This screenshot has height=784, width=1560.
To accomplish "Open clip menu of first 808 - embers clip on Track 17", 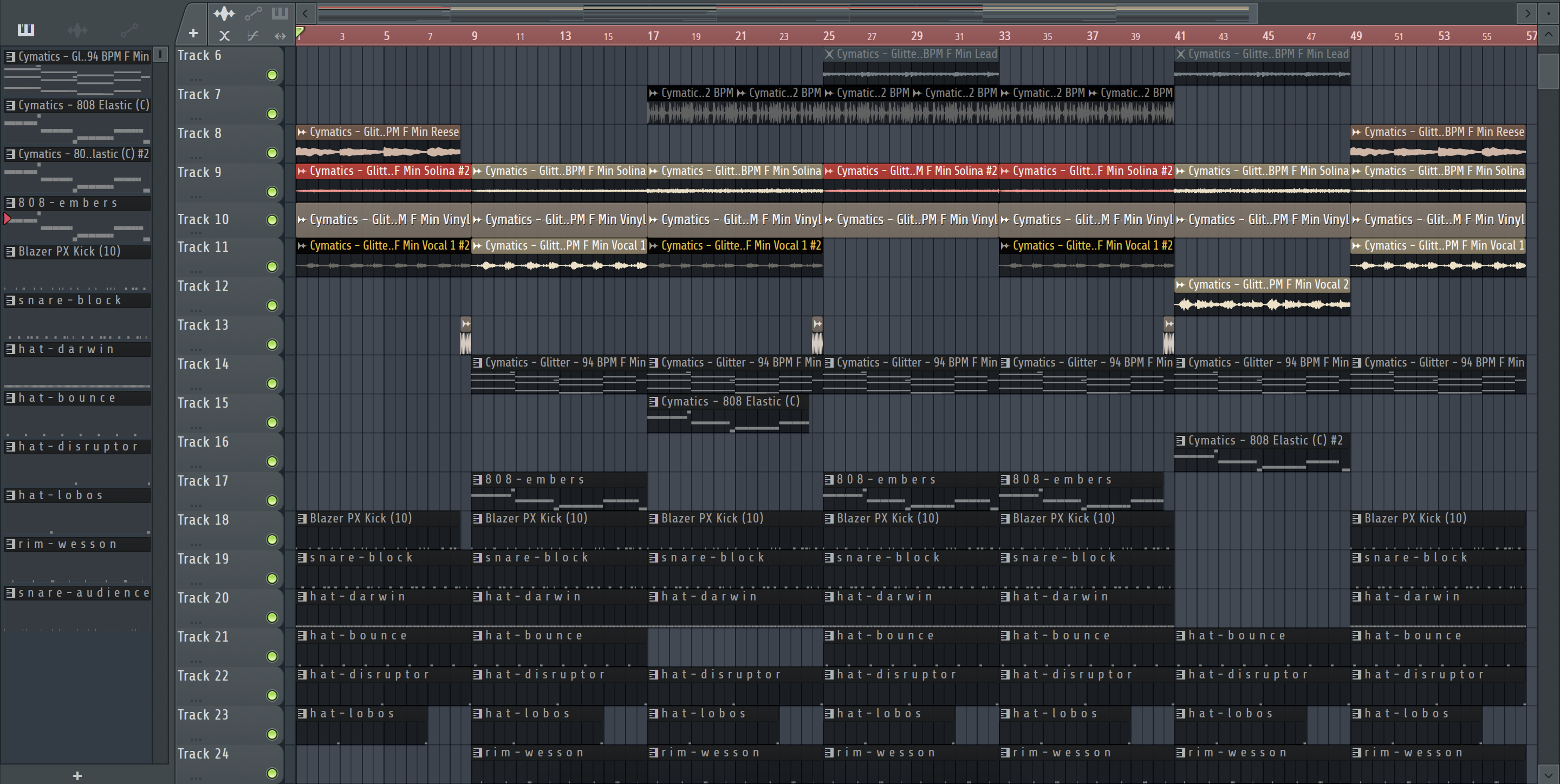I will tap(478, 480).
